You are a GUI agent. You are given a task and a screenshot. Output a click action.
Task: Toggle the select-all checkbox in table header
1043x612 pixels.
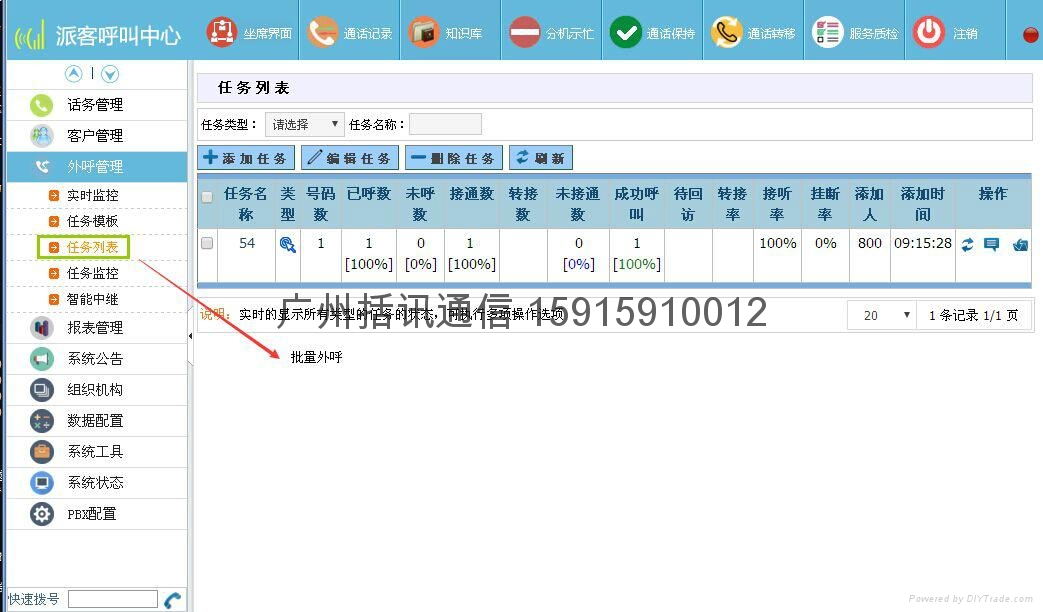coord(207,197)
